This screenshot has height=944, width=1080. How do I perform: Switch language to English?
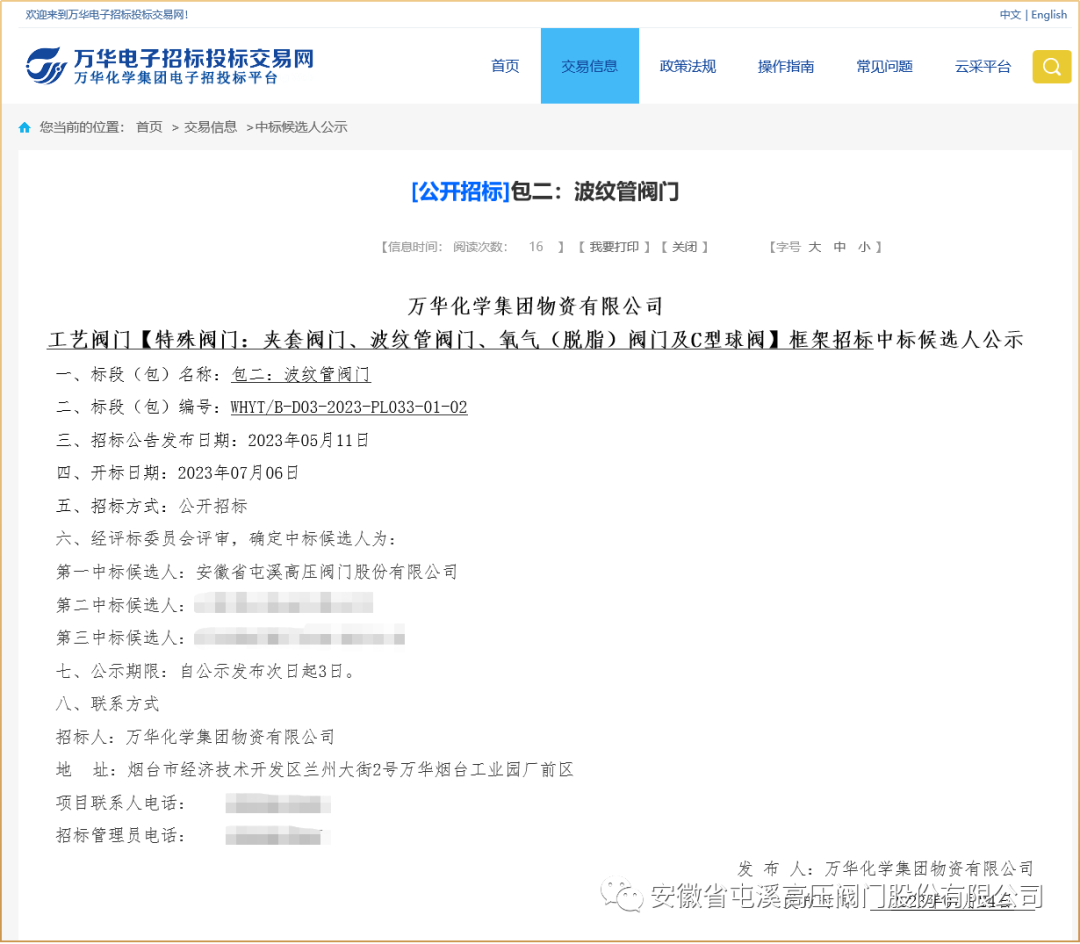[1048, 14]
